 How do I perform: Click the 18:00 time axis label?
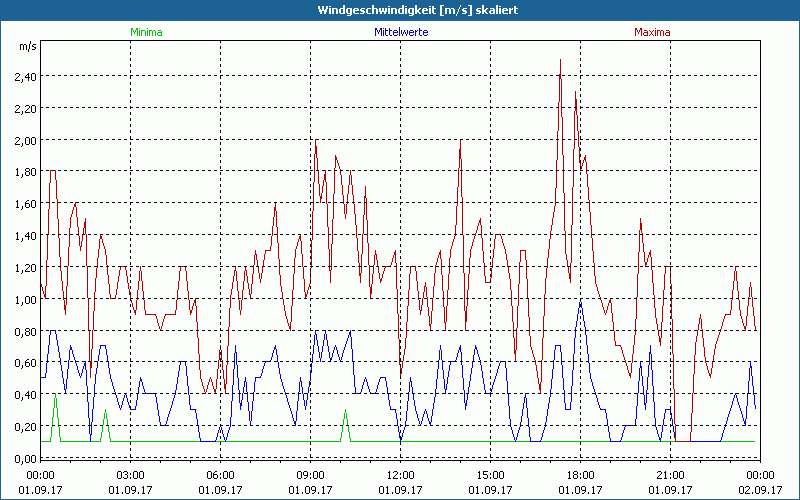(x=580, y=475)
